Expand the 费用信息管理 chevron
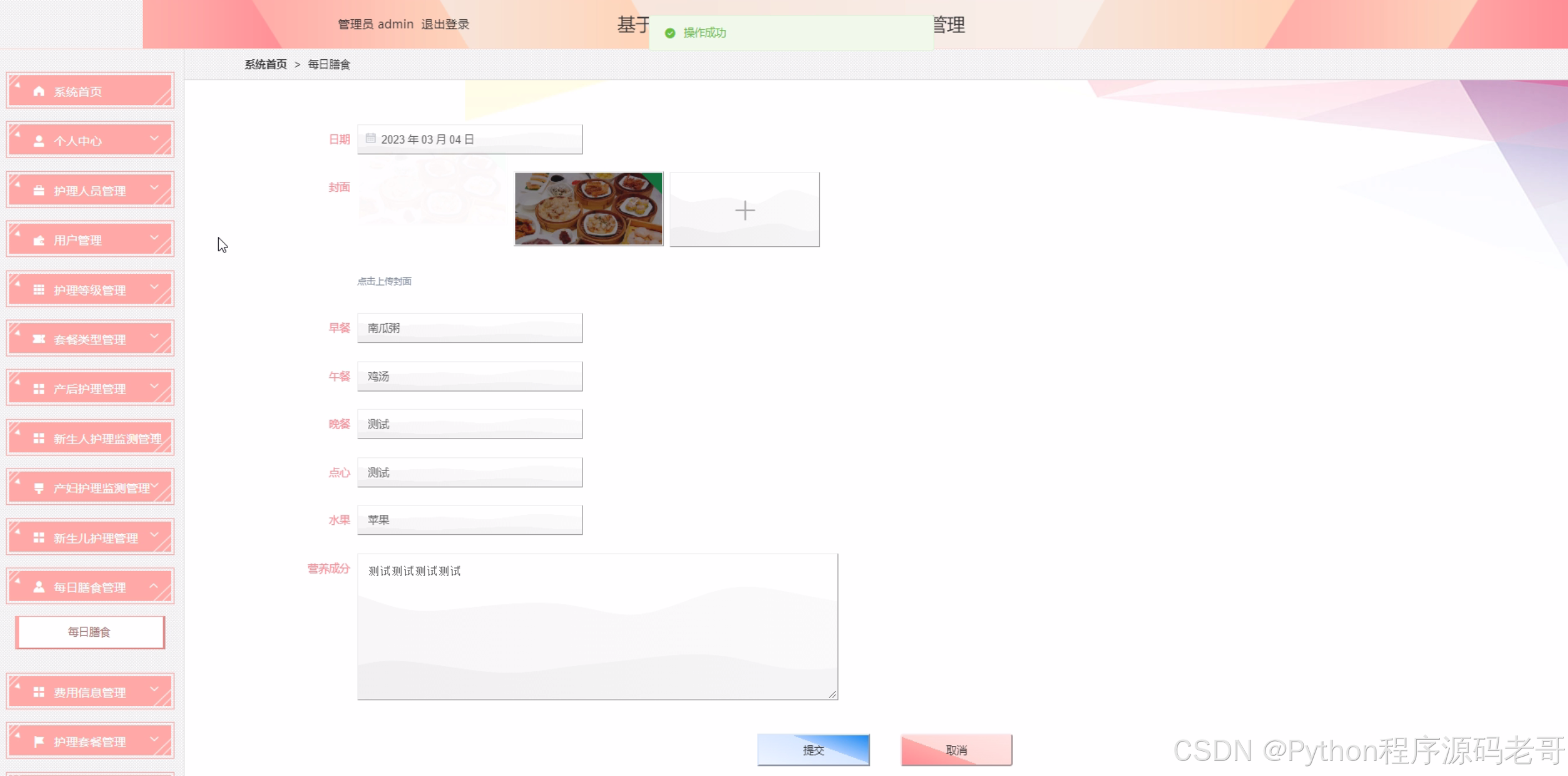 (154, 690)
